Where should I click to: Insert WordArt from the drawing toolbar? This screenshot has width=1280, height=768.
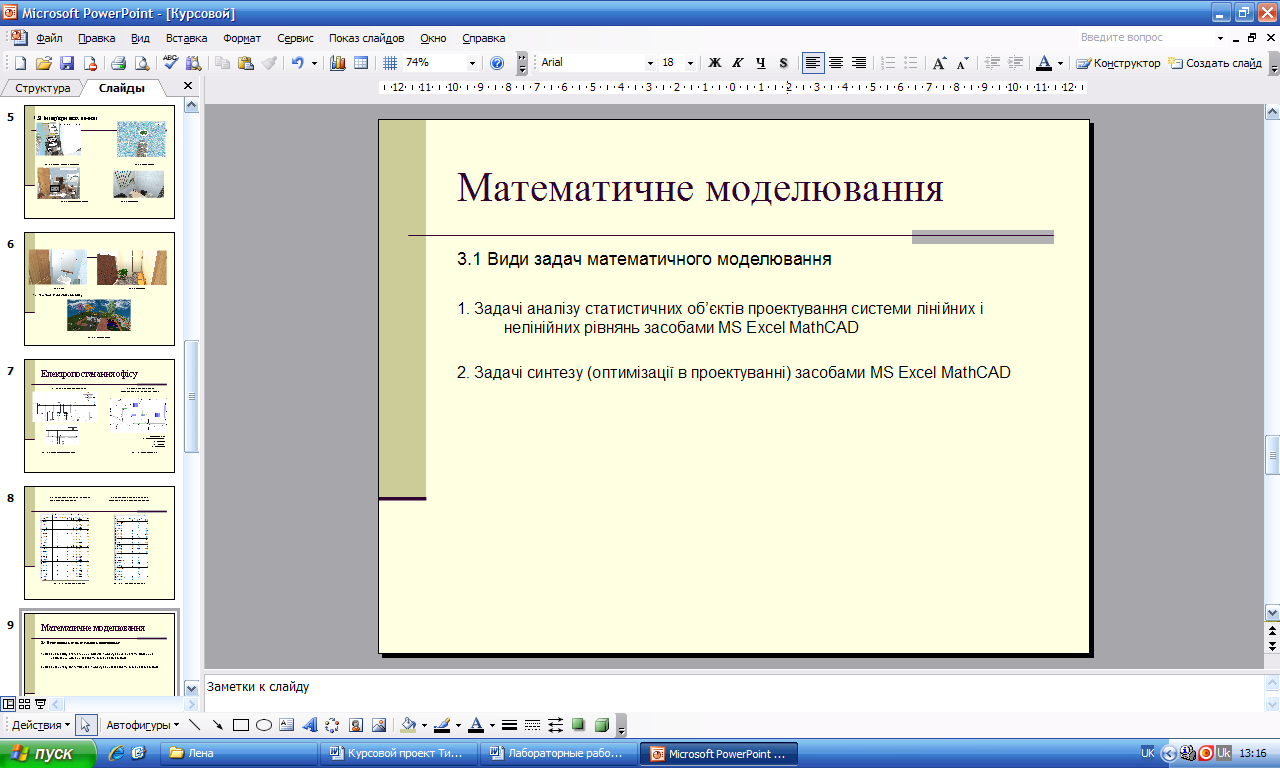[310, 725]
